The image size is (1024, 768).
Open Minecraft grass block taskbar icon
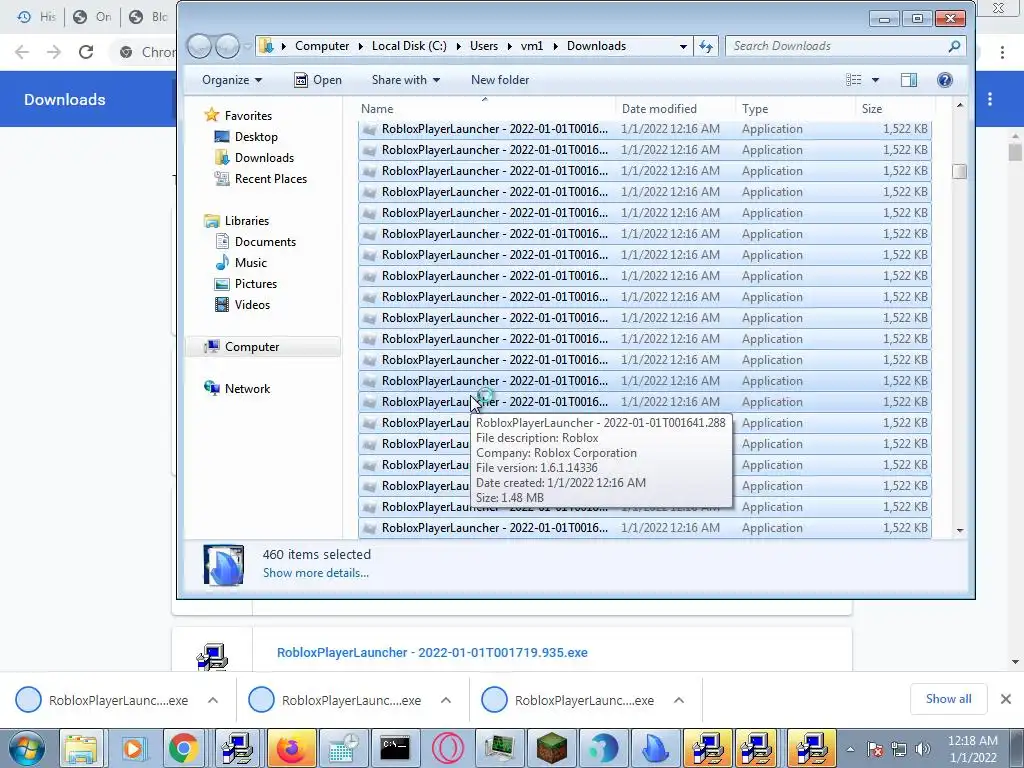click(x=552, y=748)
